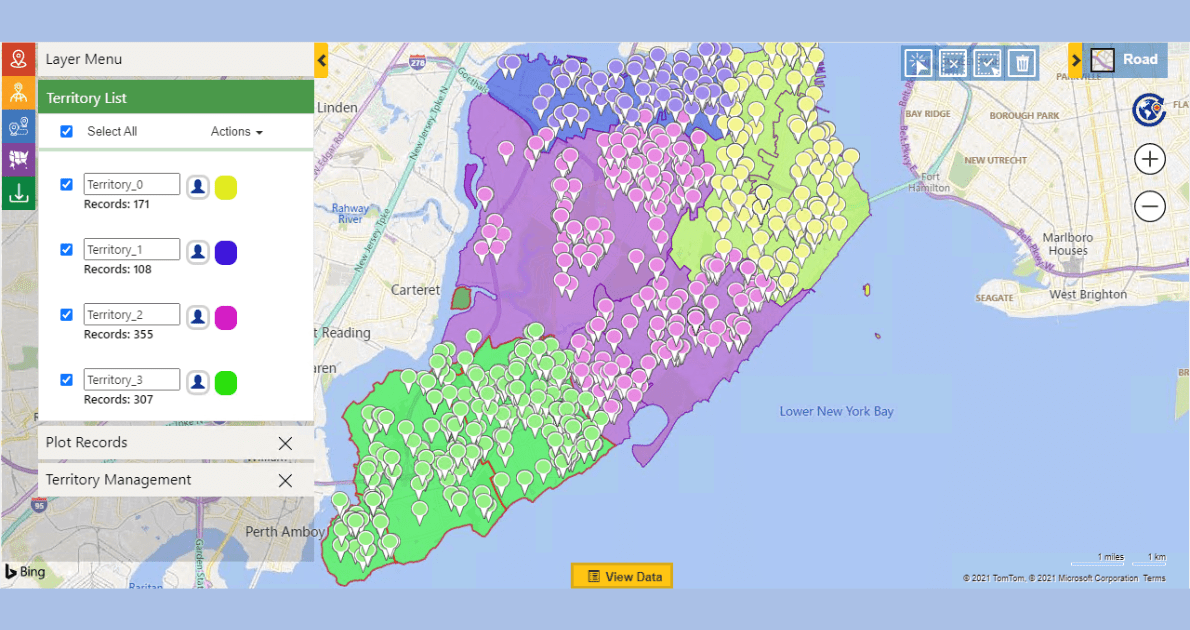
Task: Click the 'Records: 307' text
Action: 118,399
